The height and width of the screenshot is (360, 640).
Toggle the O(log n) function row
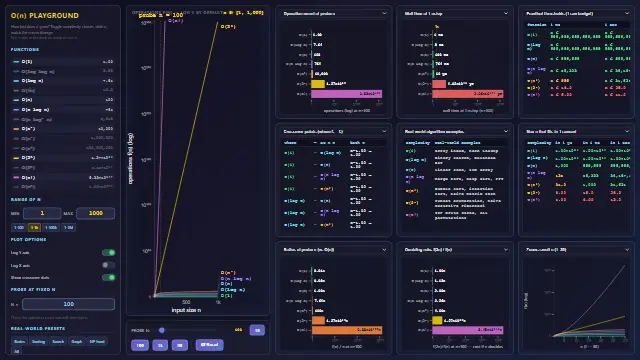click(63, 81)
